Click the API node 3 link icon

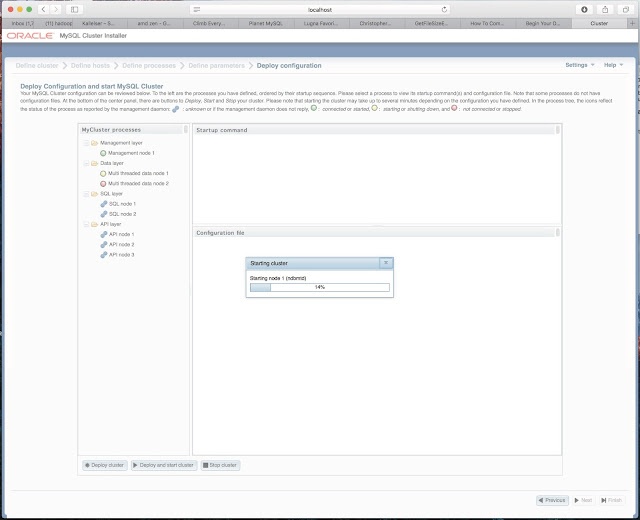104,255
